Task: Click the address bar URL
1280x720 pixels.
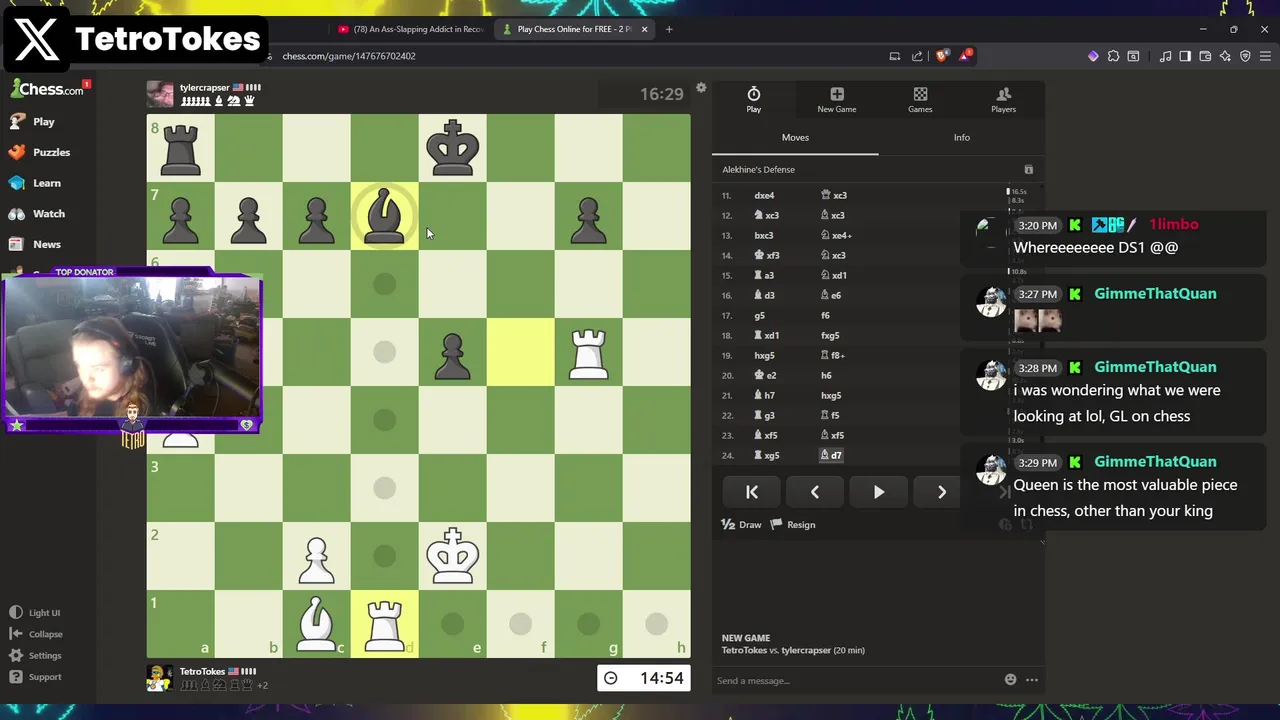Action: click(x=349, y=56)
